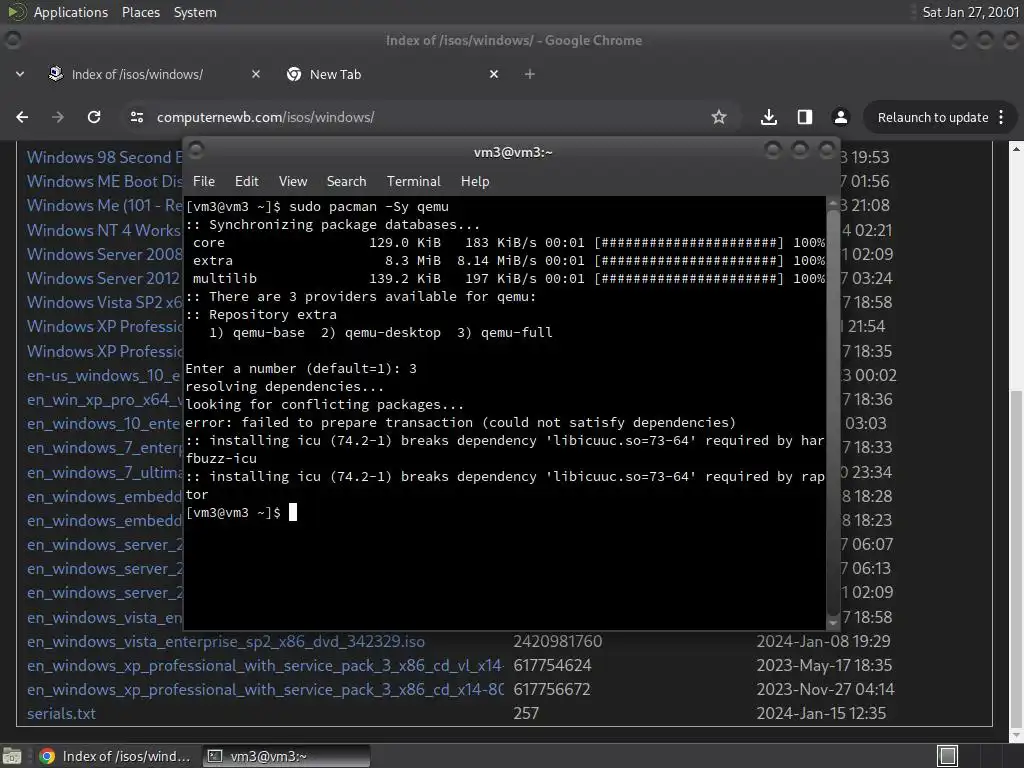The image size is (1024, 768).
Task: Click the show desktop icon in bottom panel
Action: pos(12,756)
